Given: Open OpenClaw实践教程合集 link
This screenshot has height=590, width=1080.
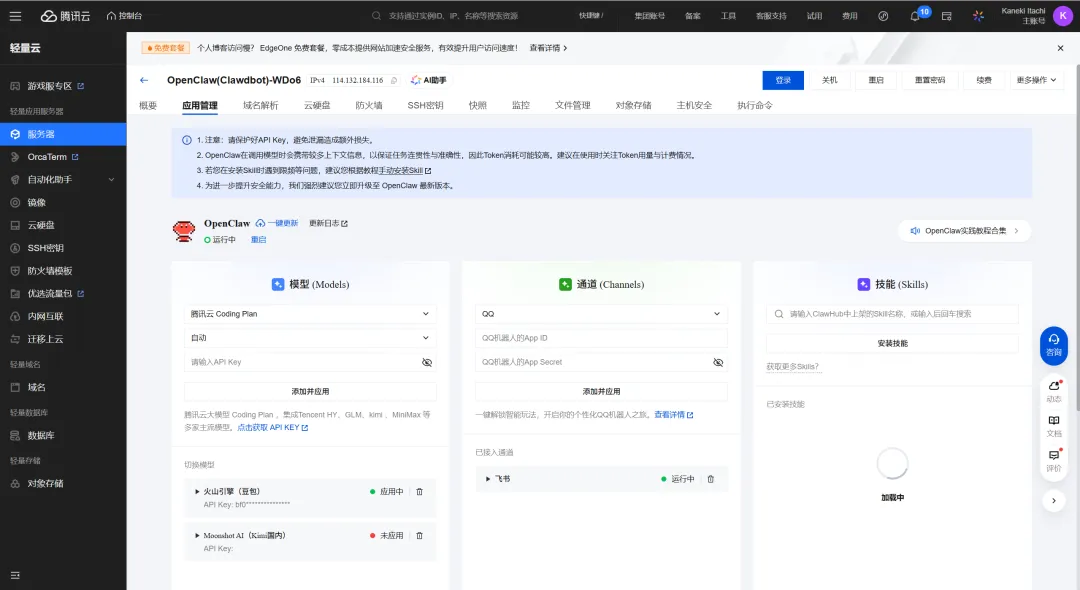Looking at the screenshot, I should pos(964,231).
